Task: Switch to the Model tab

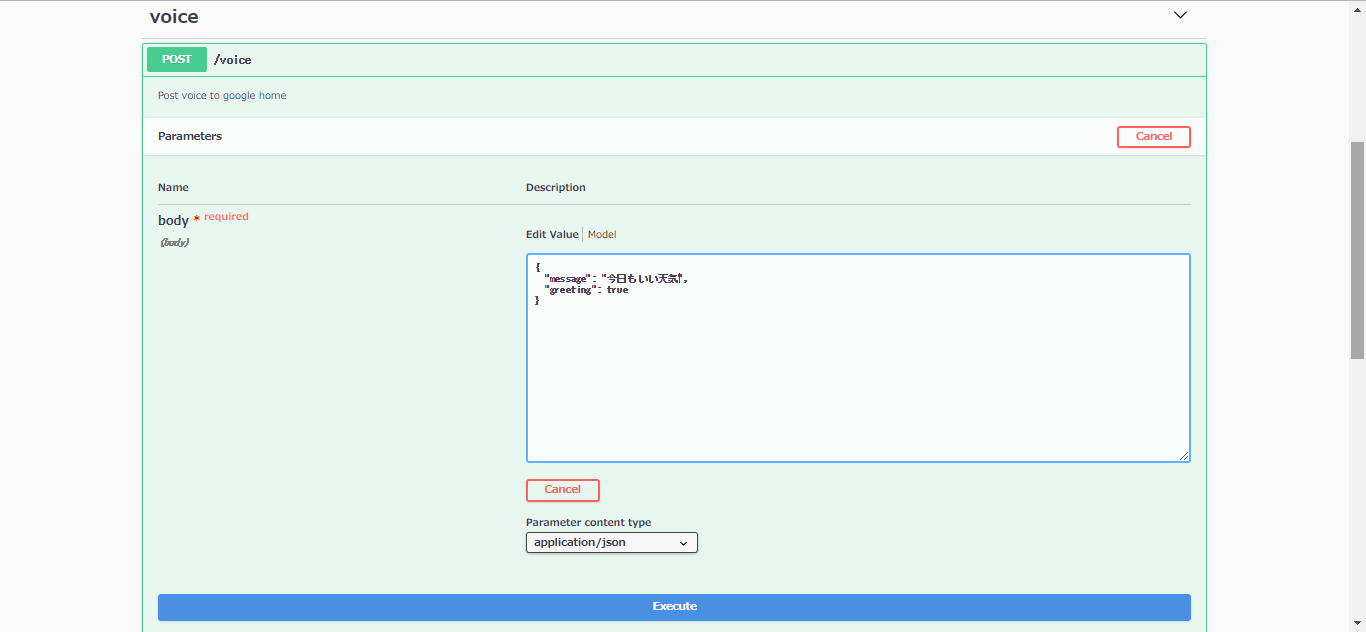Action: pos(602,234)
